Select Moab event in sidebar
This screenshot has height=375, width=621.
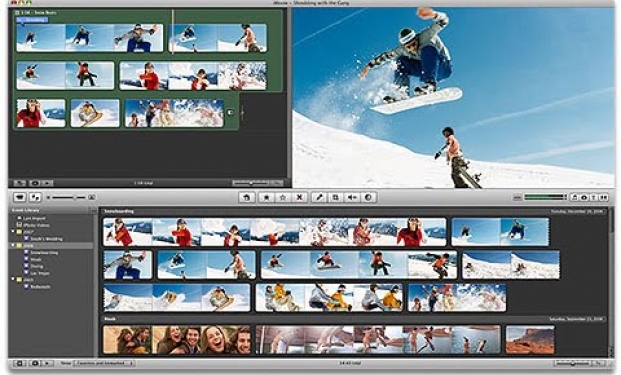pos(36,259)
